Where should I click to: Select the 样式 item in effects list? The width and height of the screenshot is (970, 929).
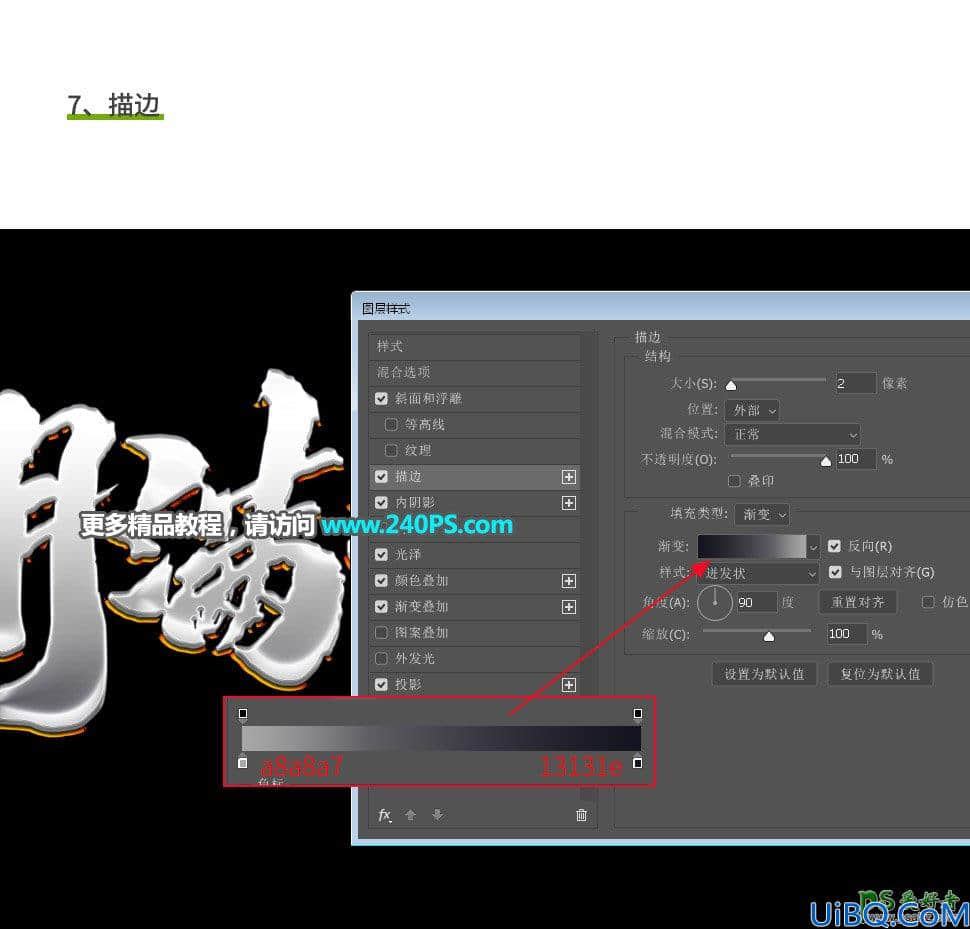click(474, 346)
